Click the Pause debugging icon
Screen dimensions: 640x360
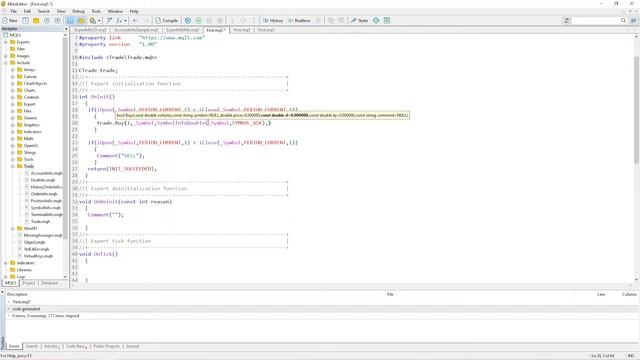tap(209, 20)
